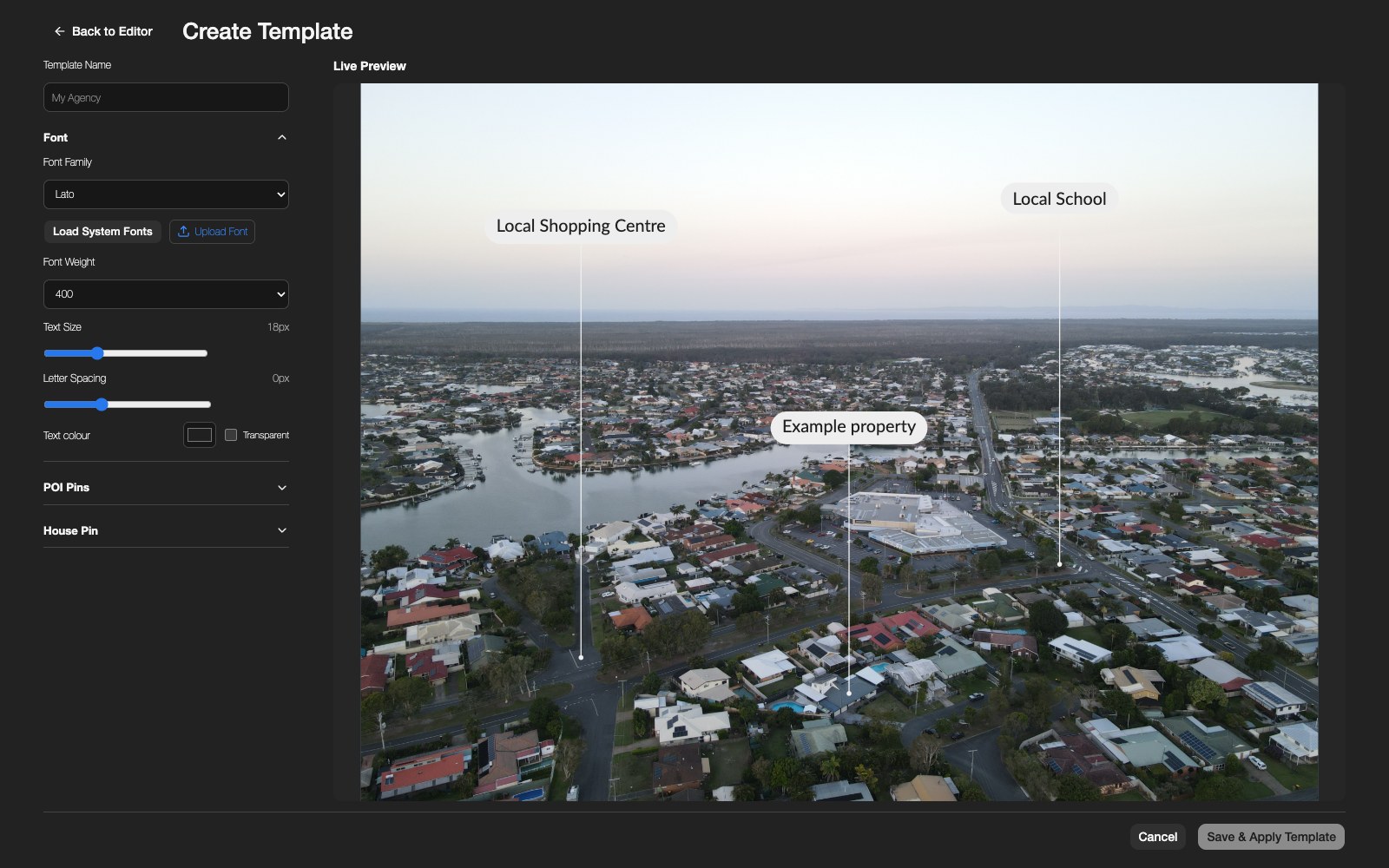Screen dimensions: 1389x868
Task: Click Save & Apply Template
Action: 1271,837
